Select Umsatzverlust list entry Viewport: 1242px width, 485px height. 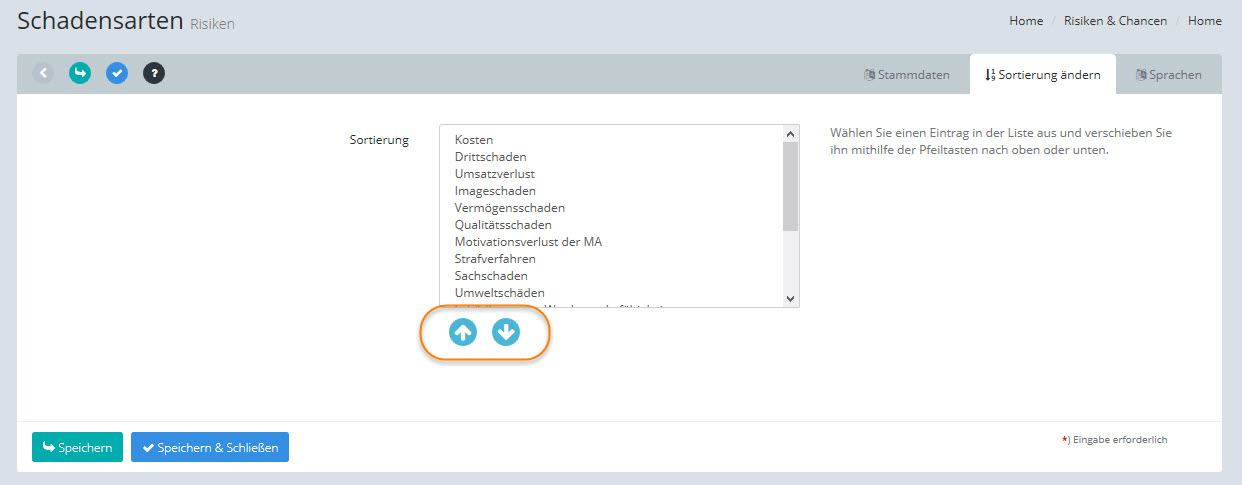(x=494, y=174)
